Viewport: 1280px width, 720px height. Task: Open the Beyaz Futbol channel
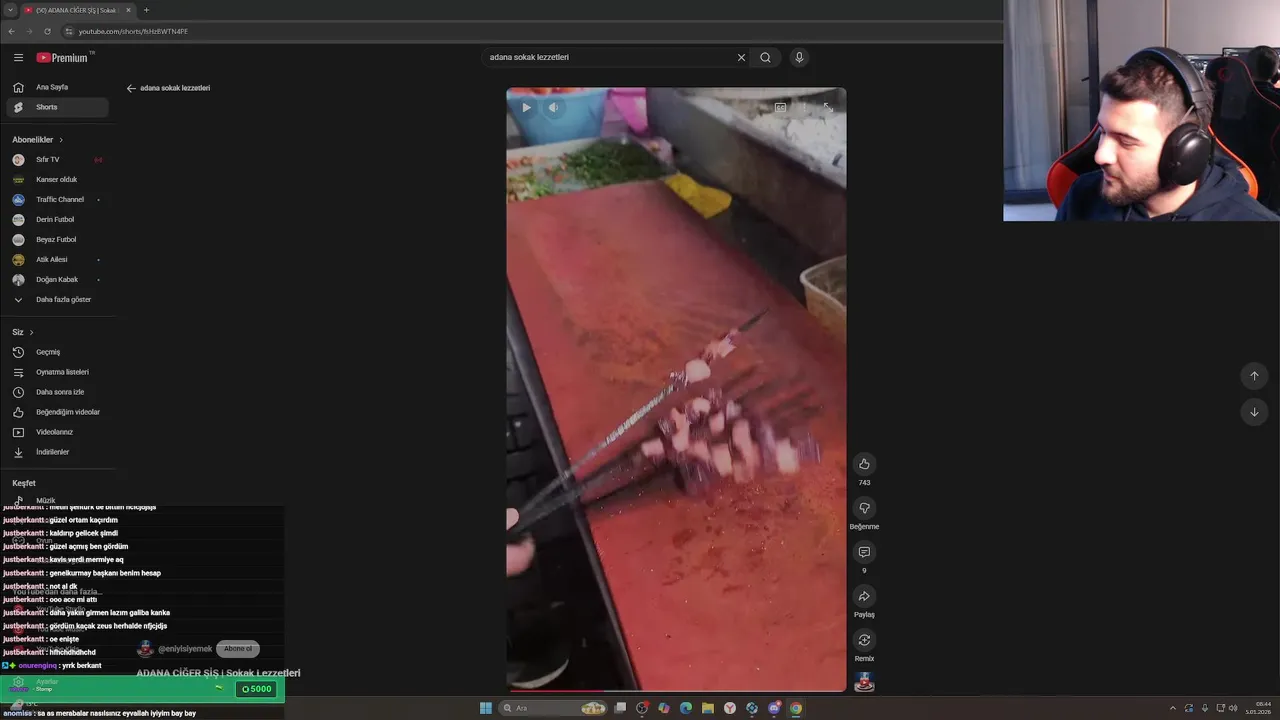coord(57,240)
